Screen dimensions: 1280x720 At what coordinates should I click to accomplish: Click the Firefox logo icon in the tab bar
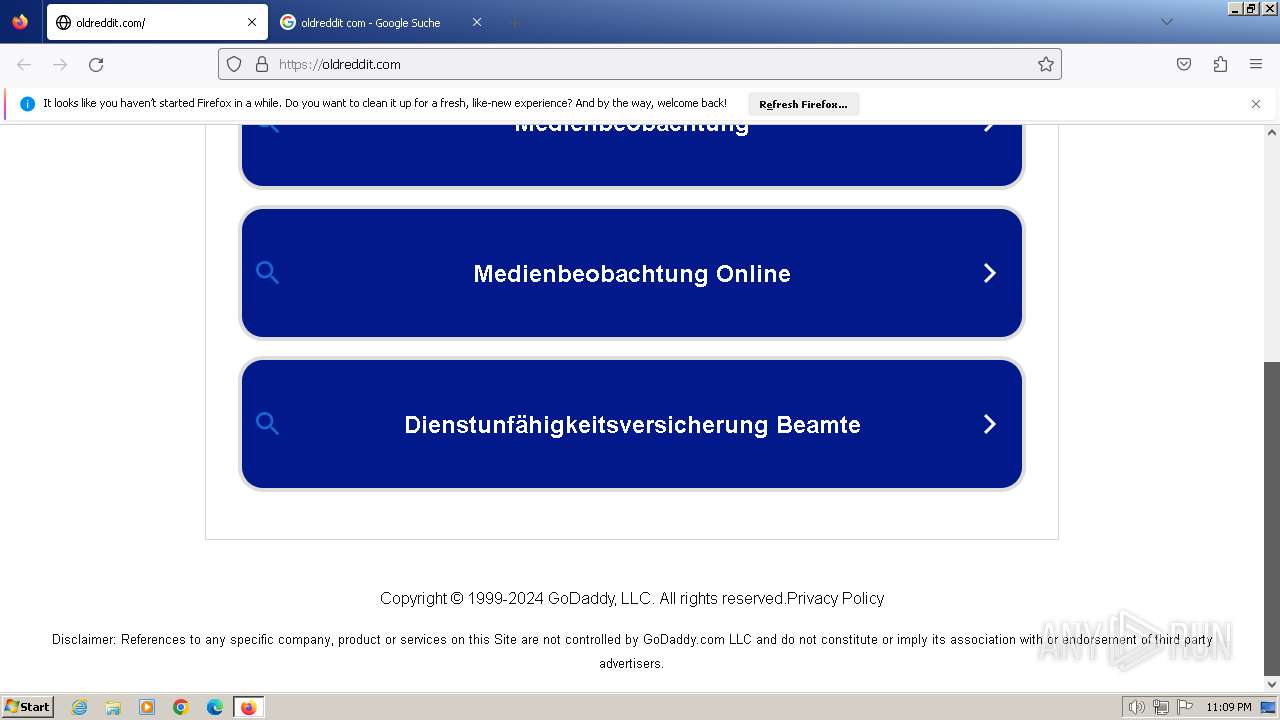20,22
